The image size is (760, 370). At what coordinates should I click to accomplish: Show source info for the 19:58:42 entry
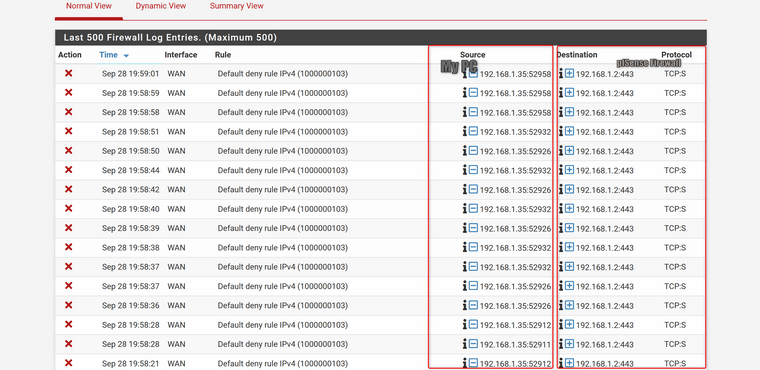point(464,190)
